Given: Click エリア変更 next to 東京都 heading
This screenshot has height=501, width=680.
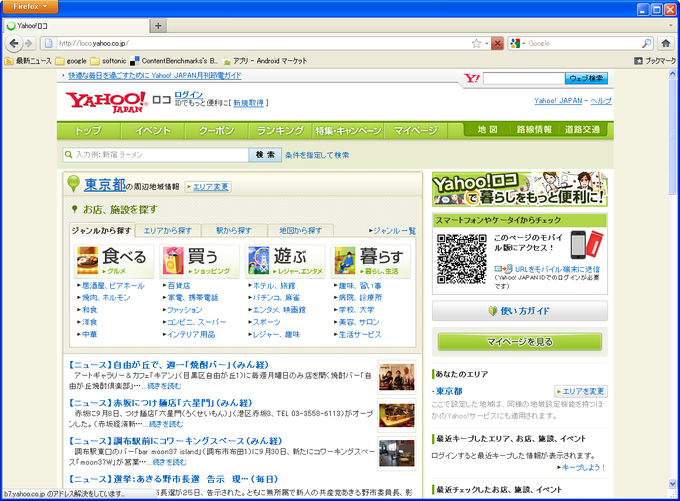Looking at the screenshot, I should [208, 187].
